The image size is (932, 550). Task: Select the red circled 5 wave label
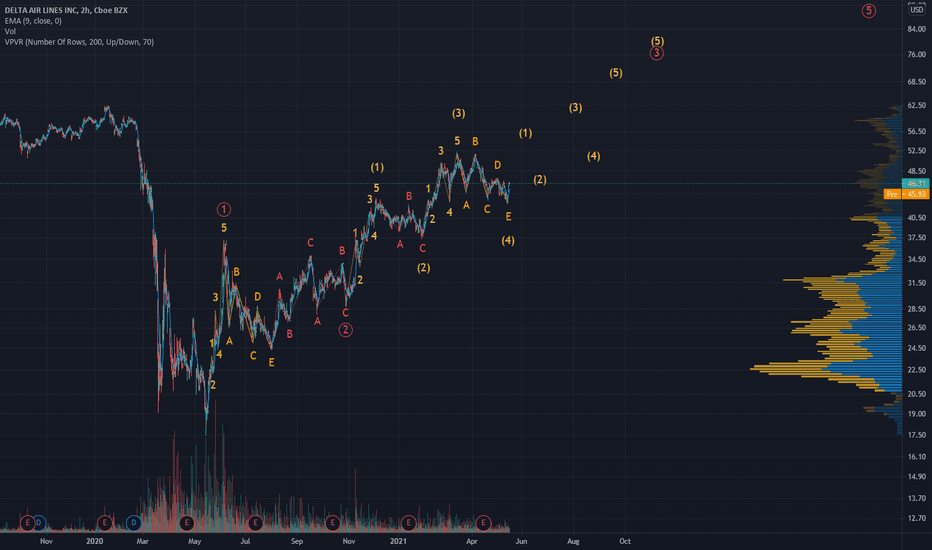[x=869, y=11]
